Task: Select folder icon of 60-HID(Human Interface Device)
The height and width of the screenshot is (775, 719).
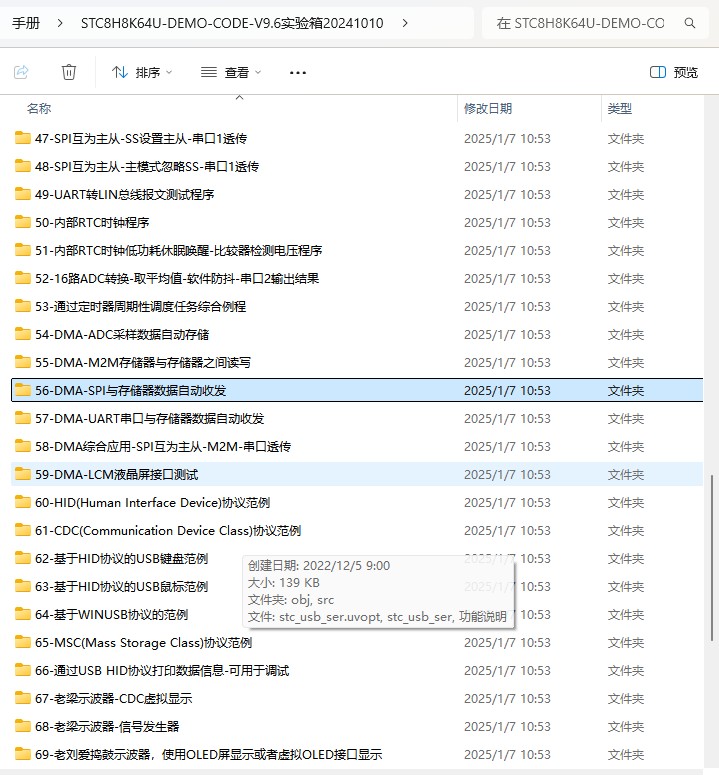Action: click(23, 502)
